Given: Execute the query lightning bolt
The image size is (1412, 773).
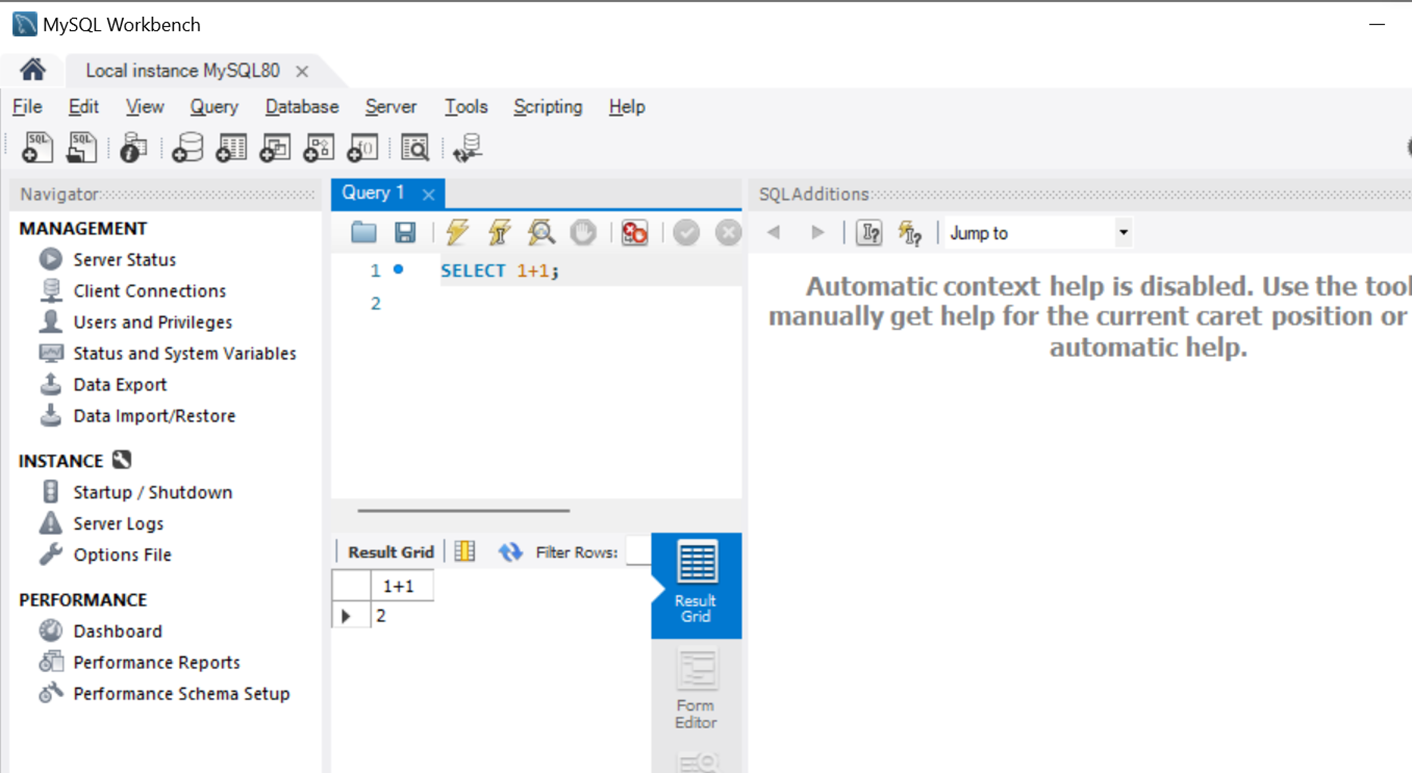Looking at the screenshot, I should coord(457,232).
